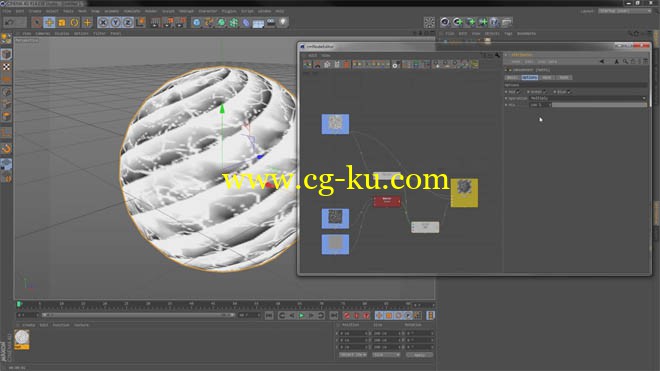Click the timeline preview range bar
The height and width of the screenshot is (371, 660).
click(138, 315)
